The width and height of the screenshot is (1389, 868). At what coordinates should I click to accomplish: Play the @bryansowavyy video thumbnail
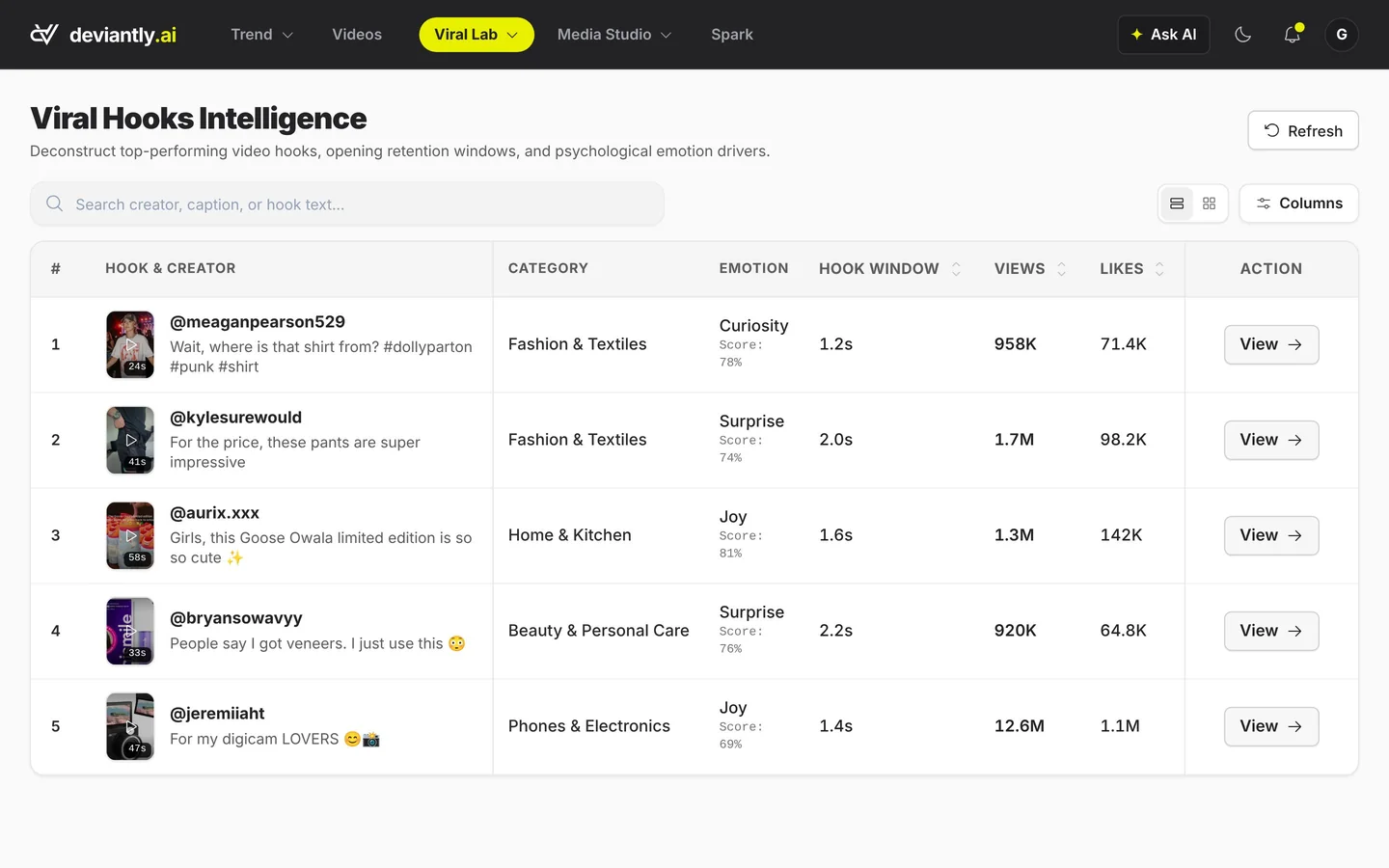(x=130, y=631)
